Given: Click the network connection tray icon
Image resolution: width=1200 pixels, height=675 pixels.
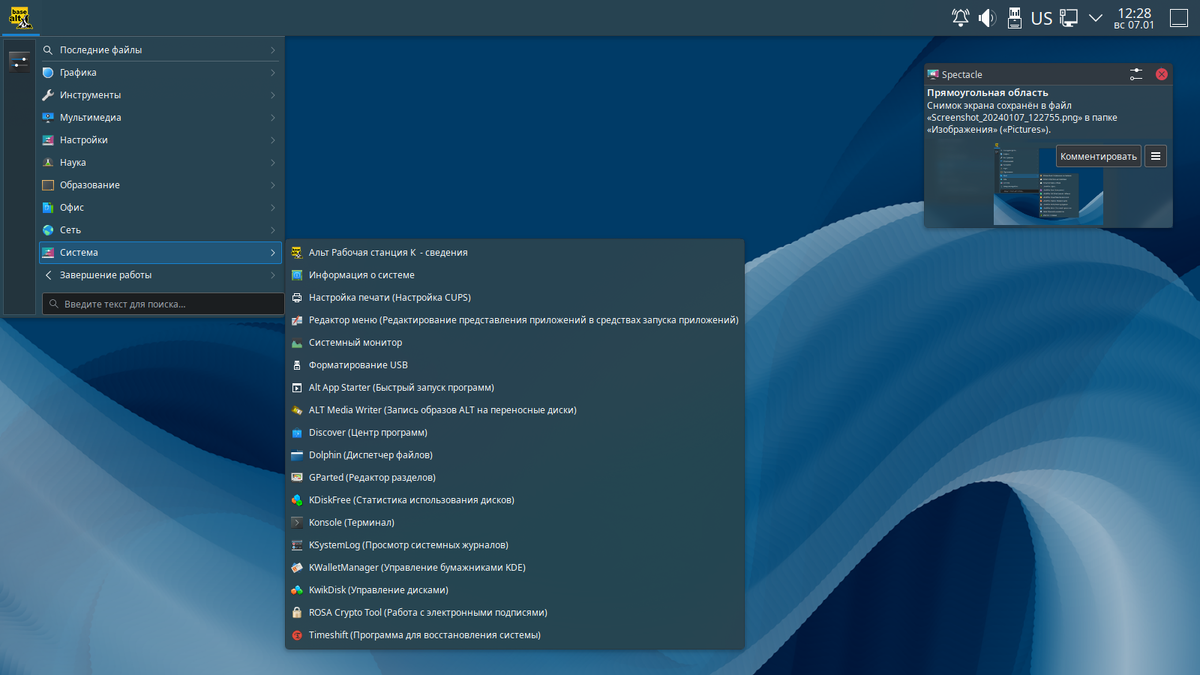Looking at the screenshot, I should 1069,18.
